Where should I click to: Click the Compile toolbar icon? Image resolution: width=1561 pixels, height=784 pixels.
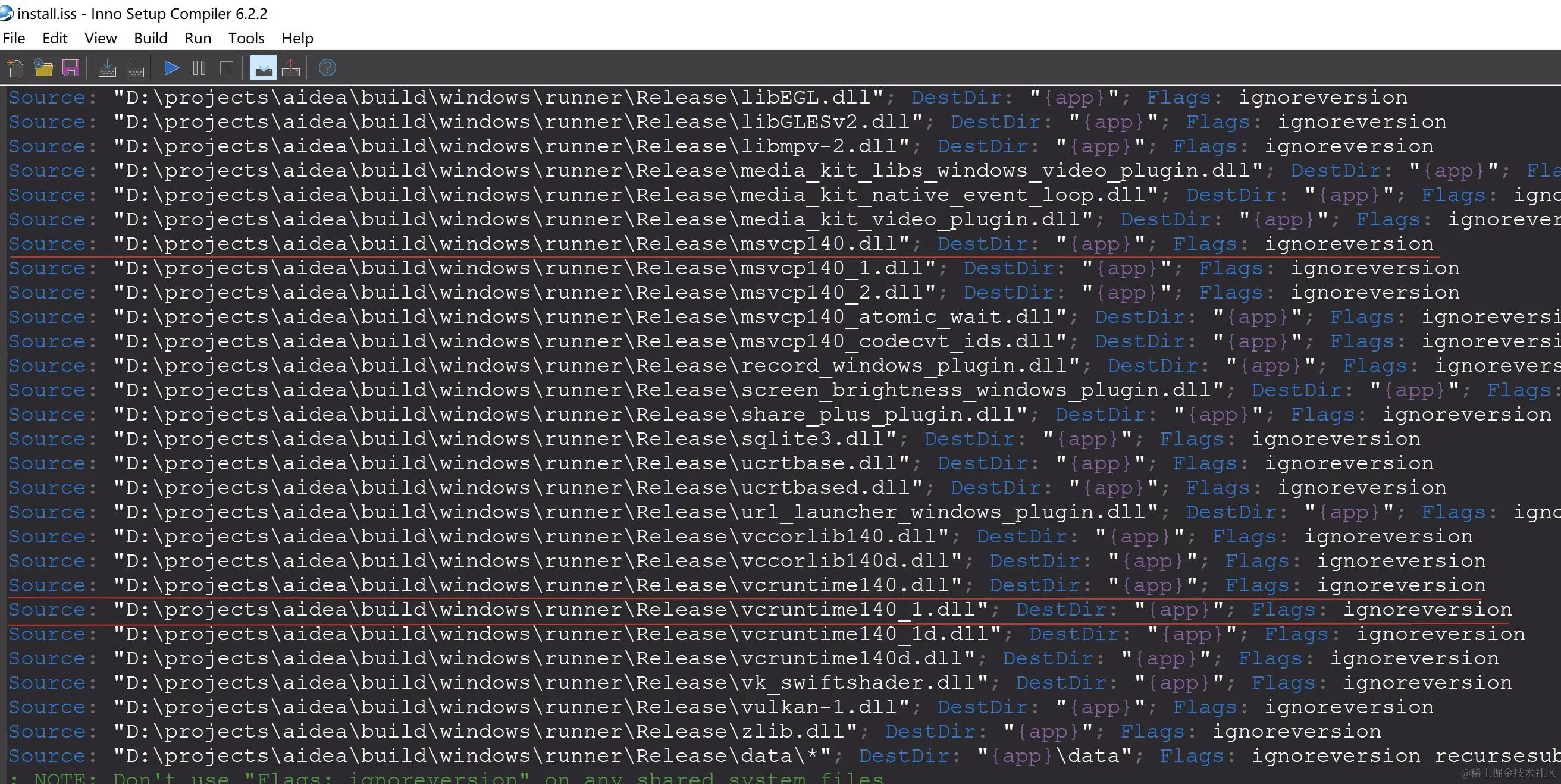pyautogui.click(x=107, y=68)
